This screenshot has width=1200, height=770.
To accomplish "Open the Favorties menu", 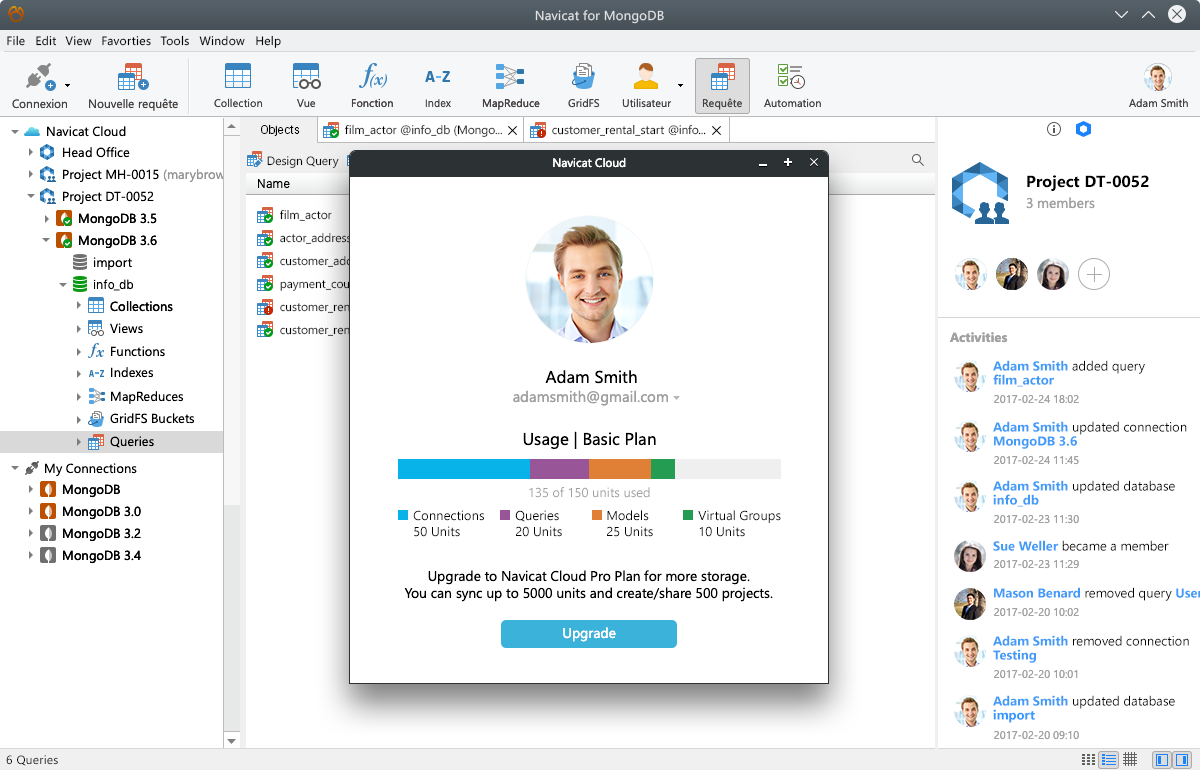I will (x=126, y=41).
